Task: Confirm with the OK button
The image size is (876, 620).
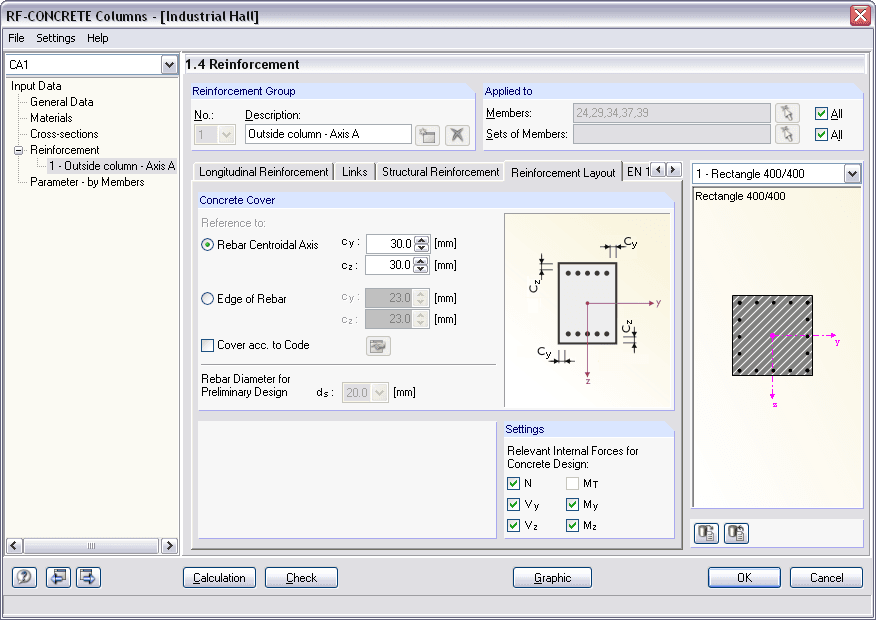Action: [744, 578]
